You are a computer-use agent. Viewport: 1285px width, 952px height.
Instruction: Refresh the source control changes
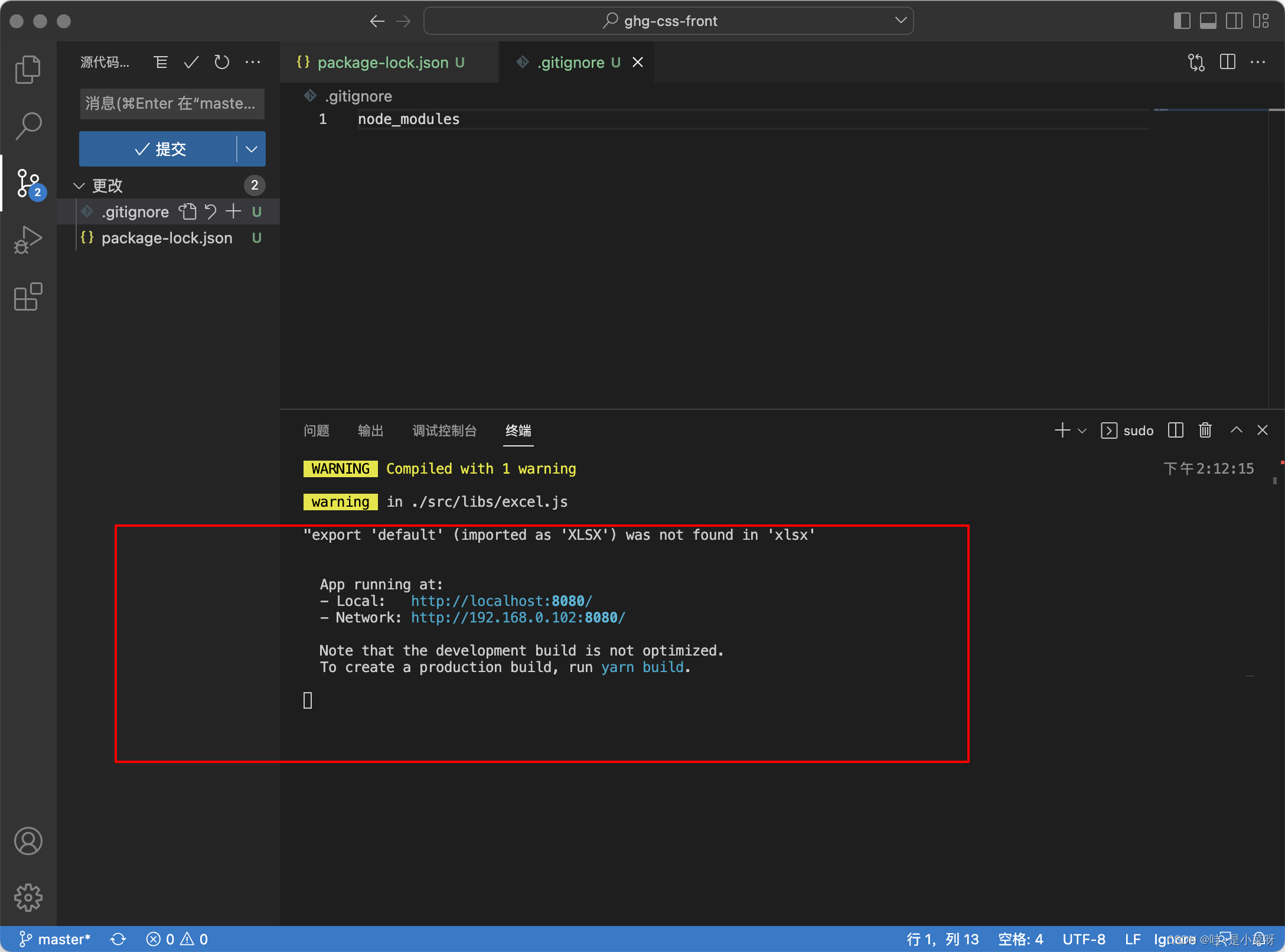(221, 62)
